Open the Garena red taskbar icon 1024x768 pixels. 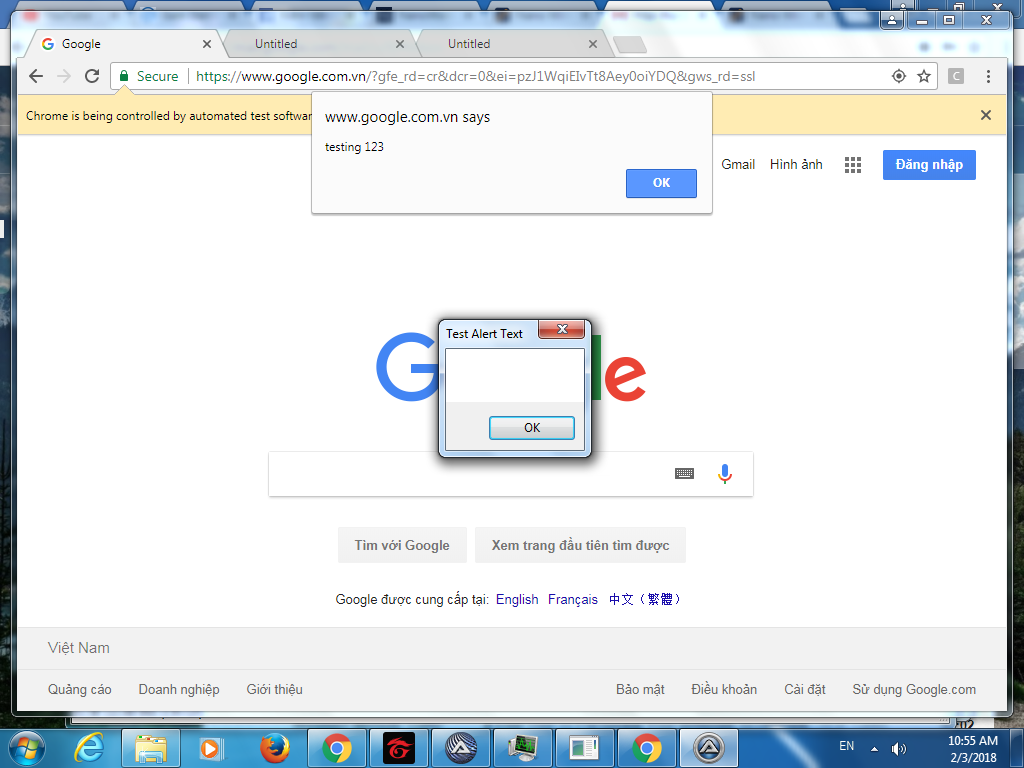click(x=398, y=748)
